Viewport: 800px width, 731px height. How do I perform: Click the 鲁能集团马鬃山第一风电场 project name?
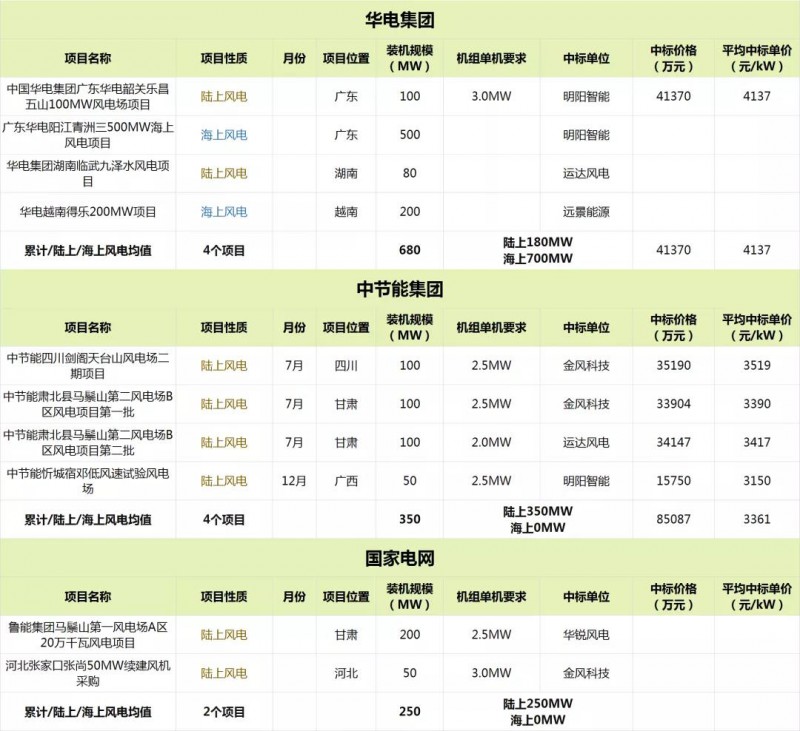tap(88, 634)
